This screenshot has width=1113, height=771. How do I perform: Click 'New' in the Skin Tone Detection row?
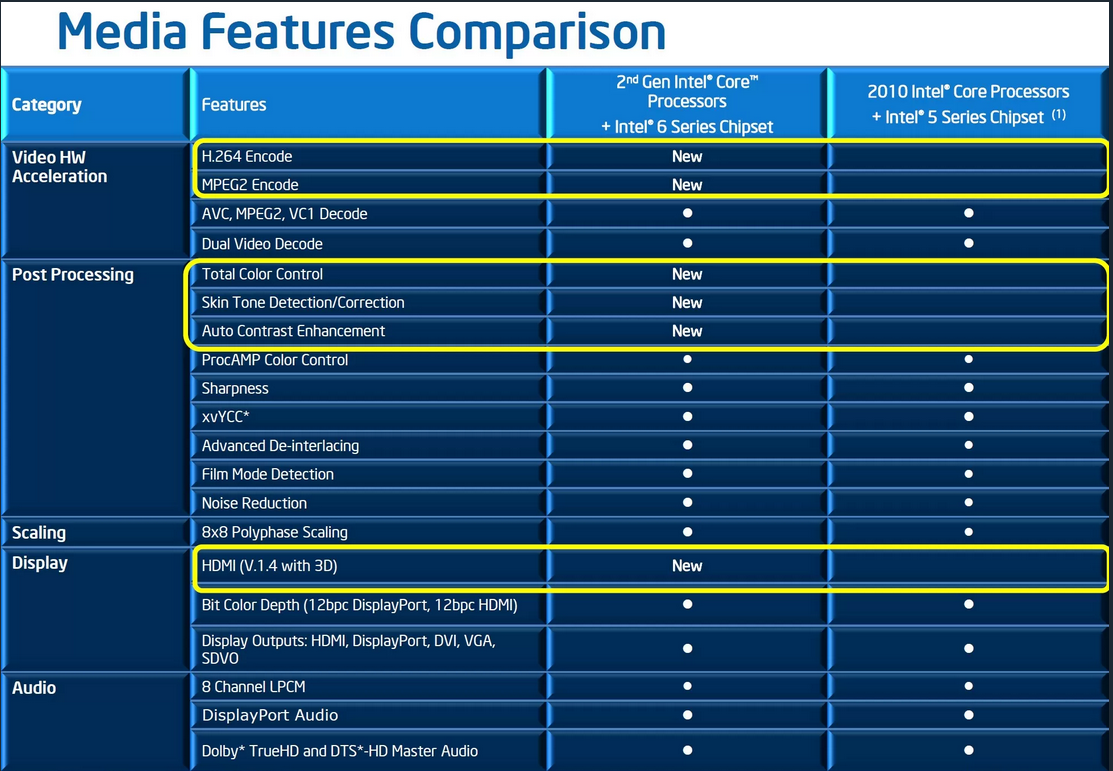[686, 302]
